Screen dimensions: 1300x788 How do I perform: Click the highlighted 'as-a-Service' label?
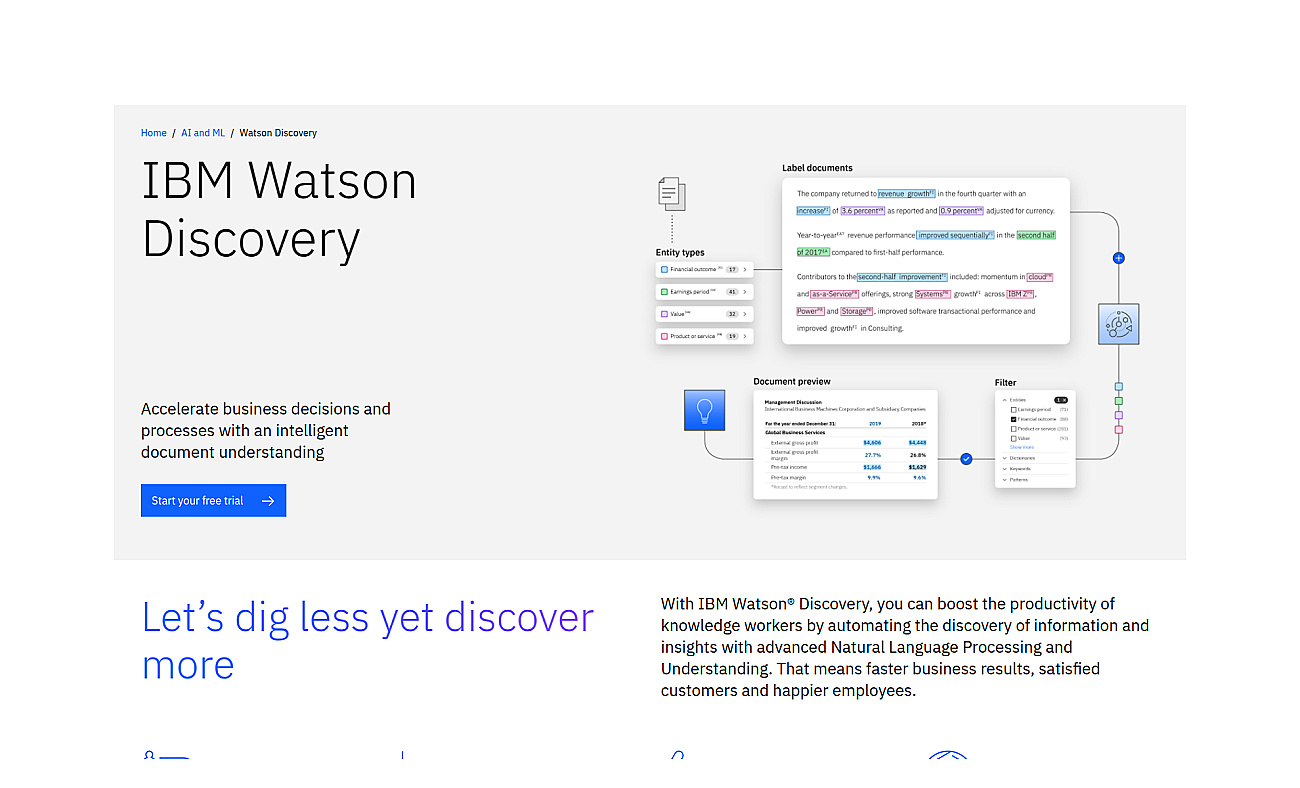pyautogui.click(x=834, y=294)
